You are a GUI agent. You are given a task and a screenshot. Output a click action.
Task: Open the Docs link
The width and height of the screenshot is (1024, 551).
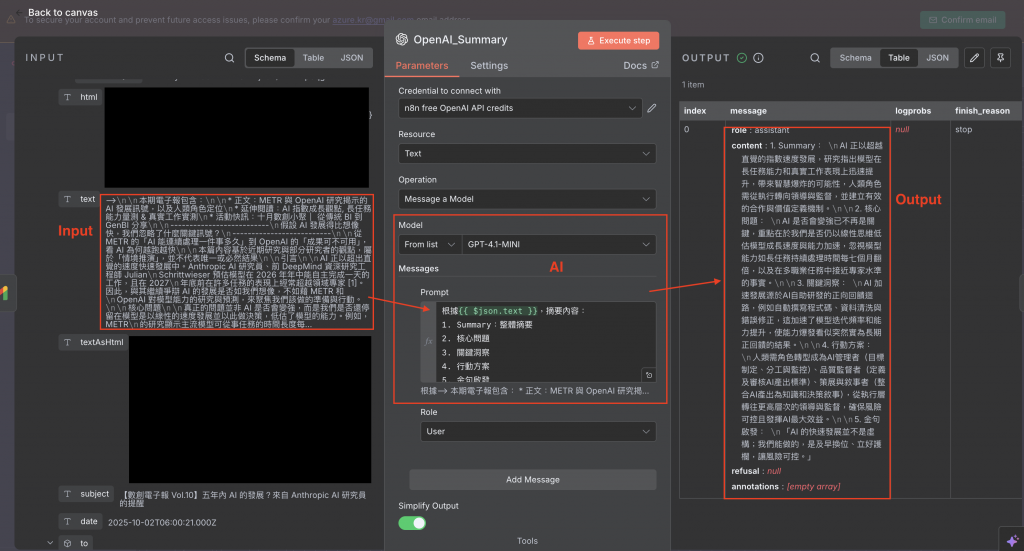(x=641, y=65)
